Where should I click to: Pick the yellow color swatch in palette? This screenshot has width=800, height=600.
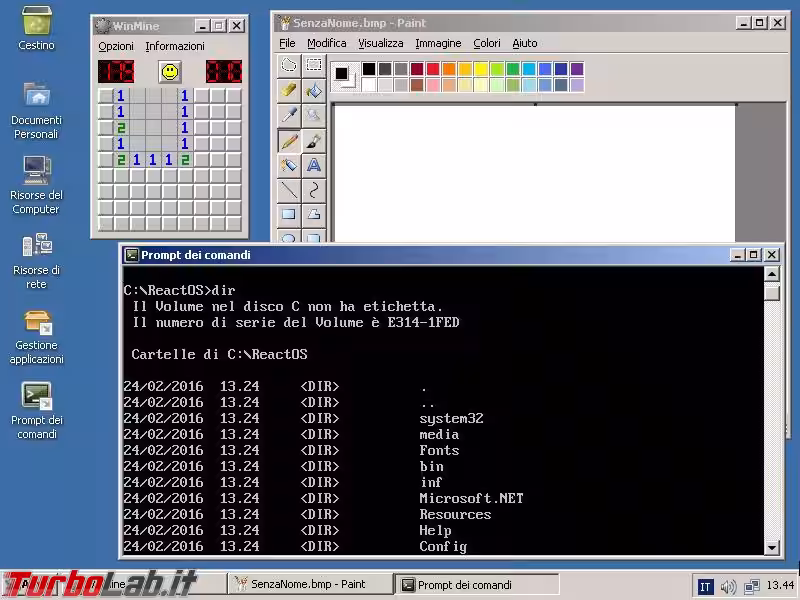(x=481, y=69)
